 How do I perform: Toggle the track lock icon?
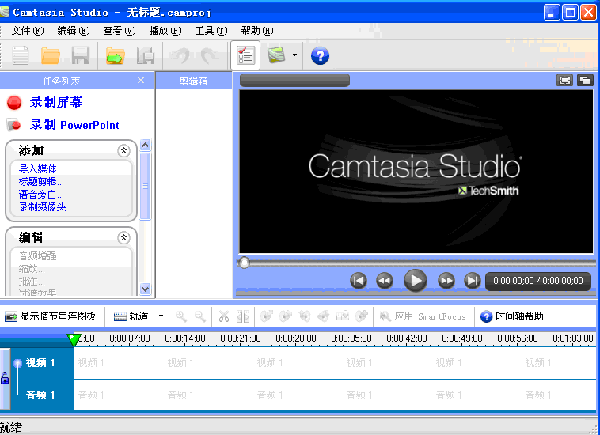pos(5,378)
